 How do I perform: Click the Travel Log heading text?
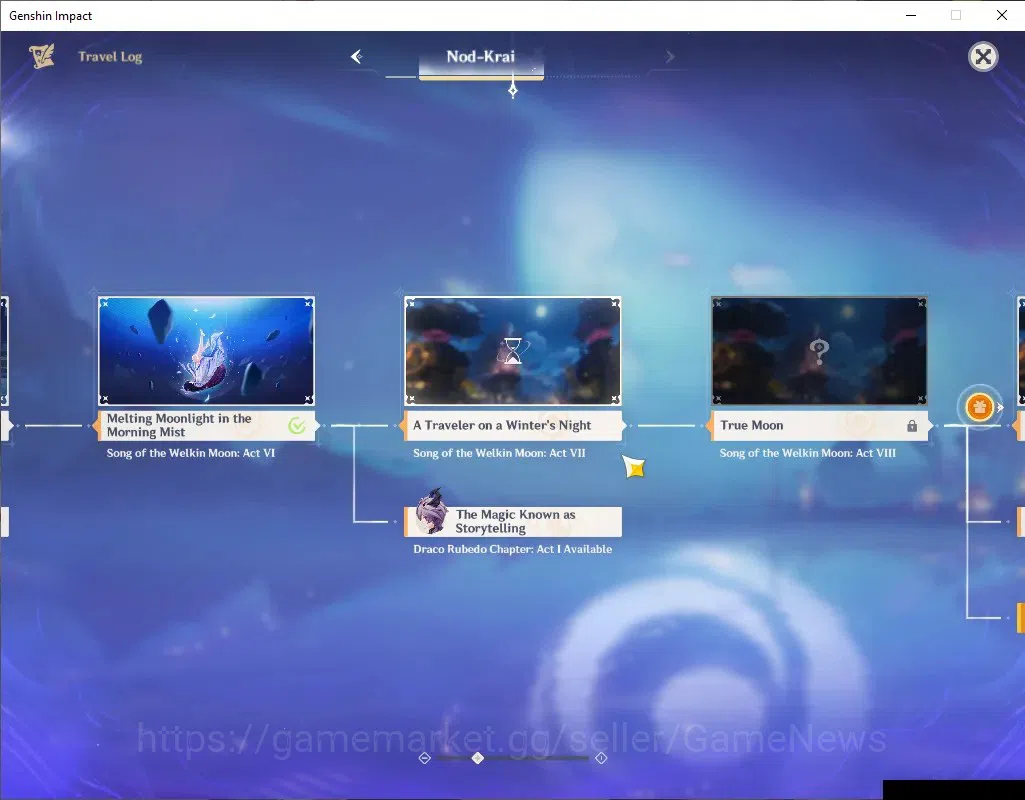[110, 57]
